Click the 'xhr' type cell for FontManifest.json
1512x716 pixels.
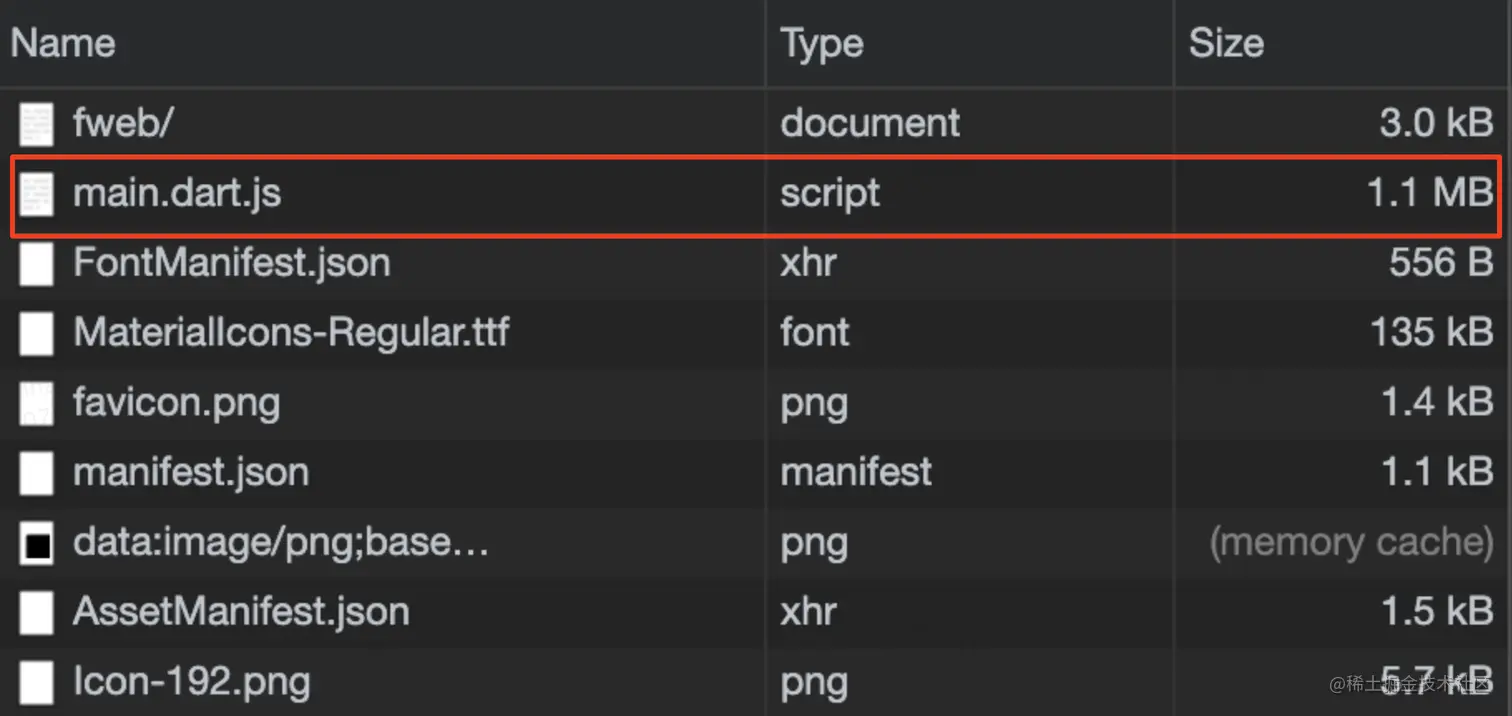coord(808,263)
